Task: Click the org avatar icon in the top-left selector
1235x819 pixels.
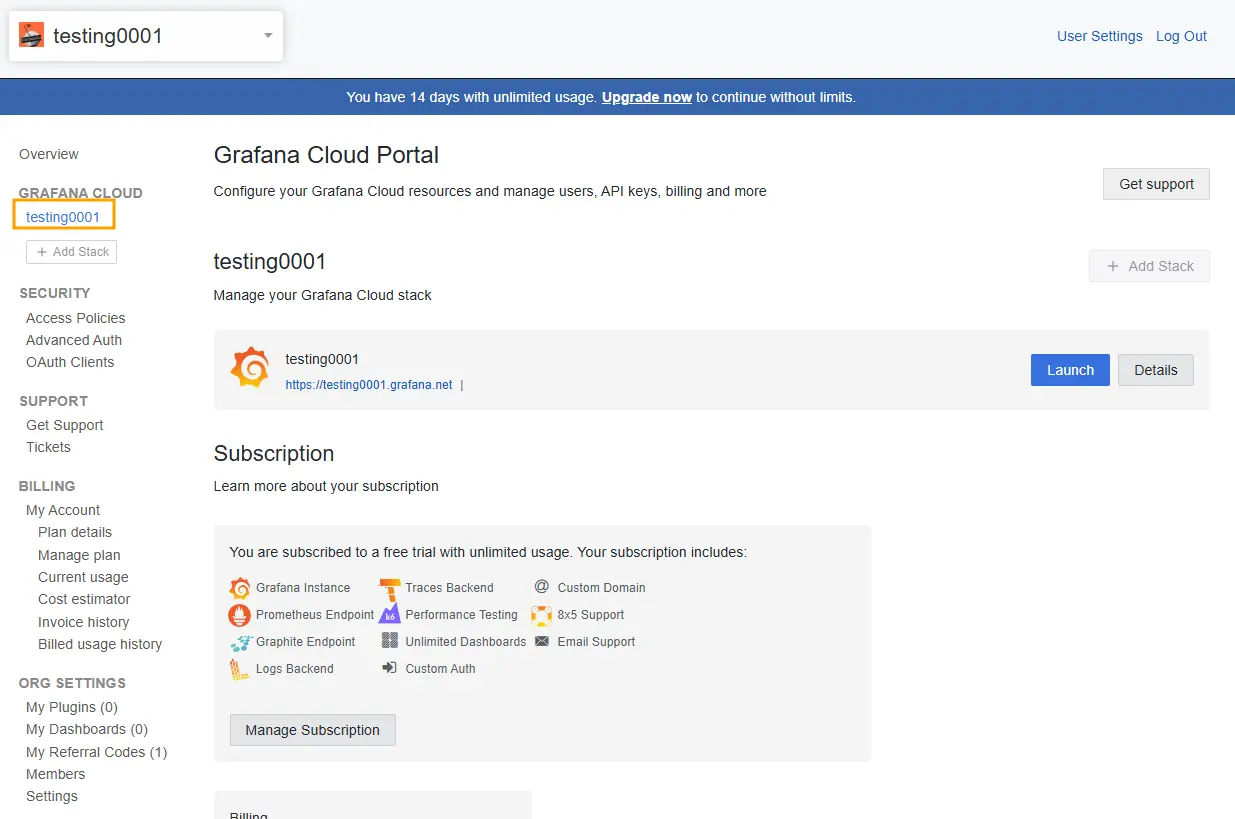Action: pyautogui.click(x=32, y=35)
